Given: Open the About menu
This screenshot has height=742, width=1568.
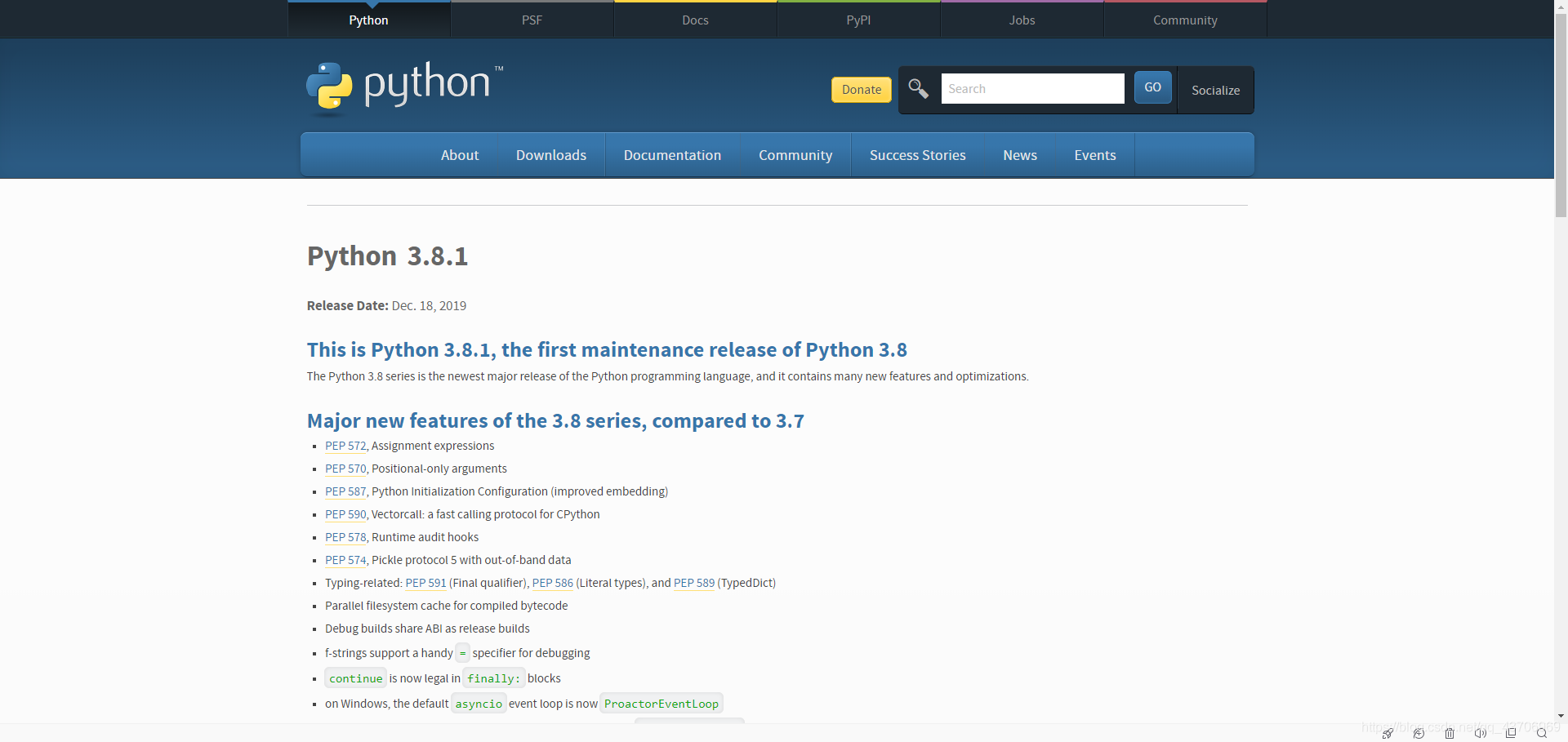Looking at the screenshot, I should (x=460, y=155).
